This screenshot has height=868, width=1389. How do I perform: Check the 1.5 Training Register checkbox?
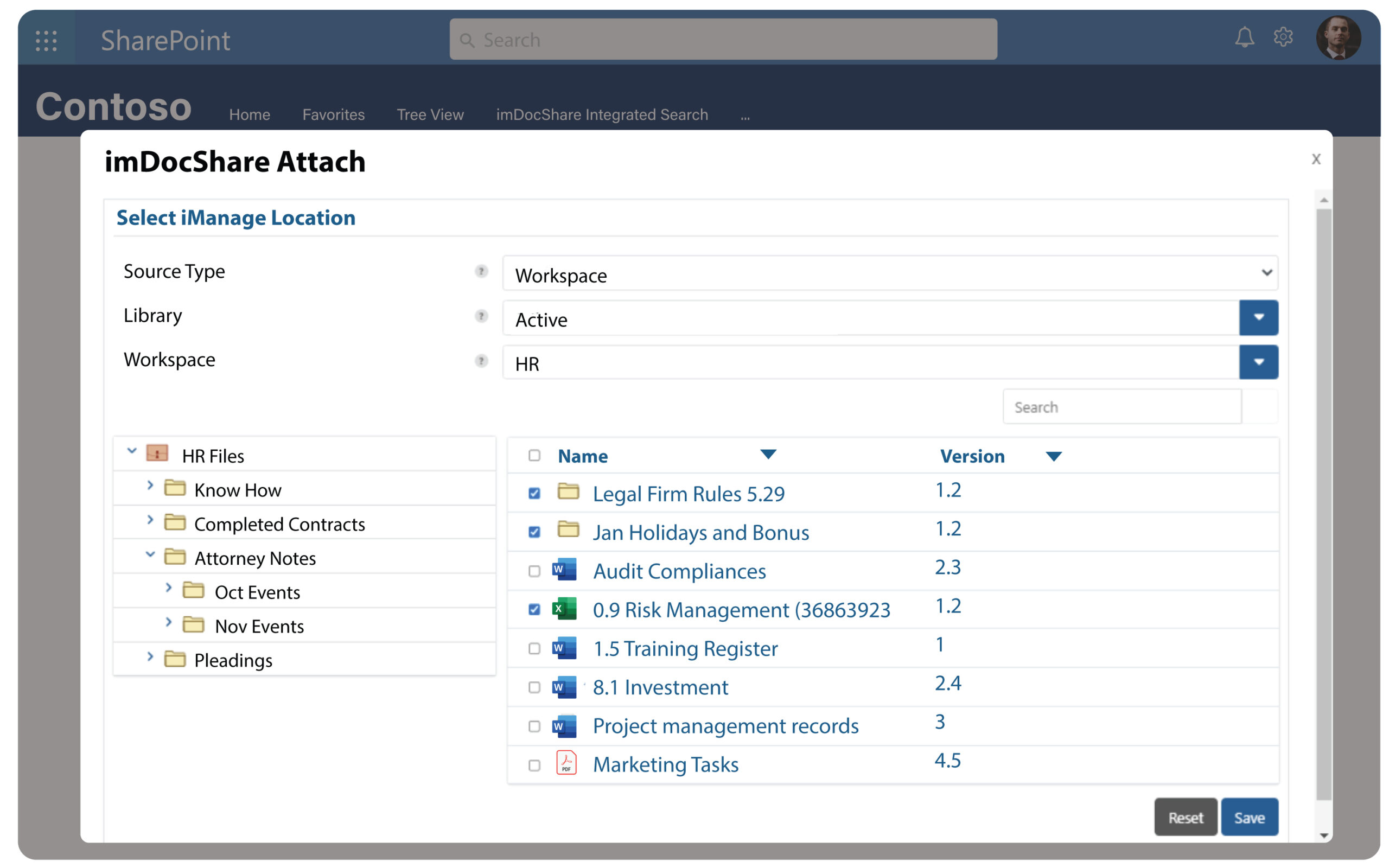(534, 649)
